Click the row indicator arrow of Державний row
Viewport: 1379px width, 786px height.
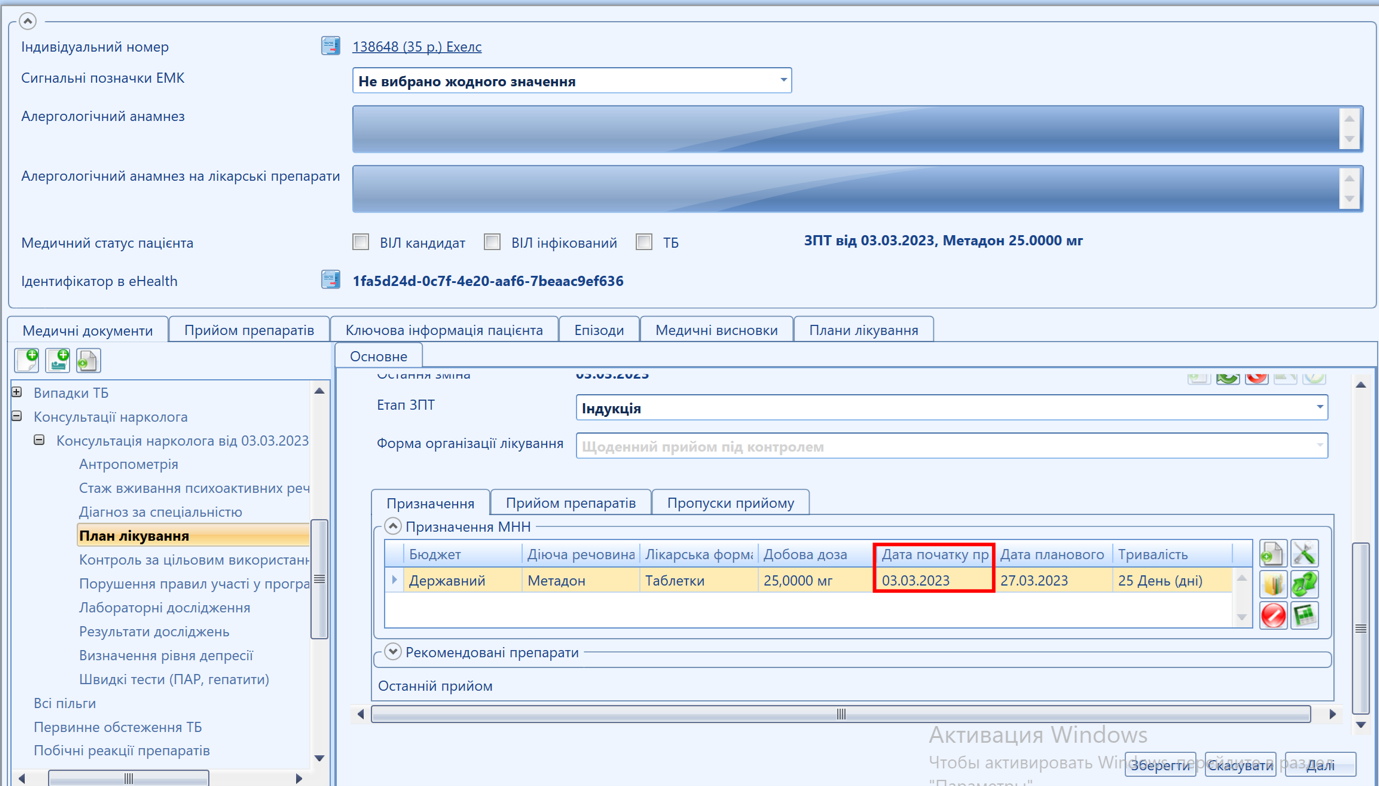394,580
